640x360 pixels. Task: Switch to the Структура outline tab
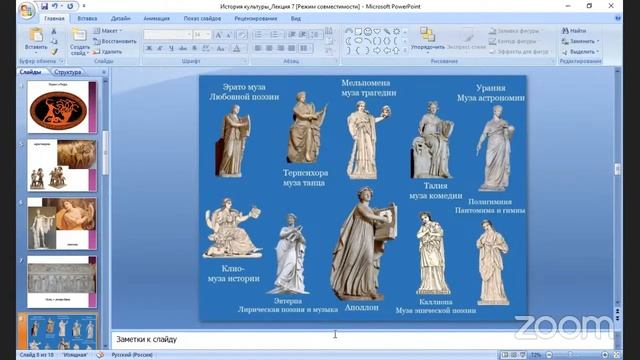tap(67, 72)
